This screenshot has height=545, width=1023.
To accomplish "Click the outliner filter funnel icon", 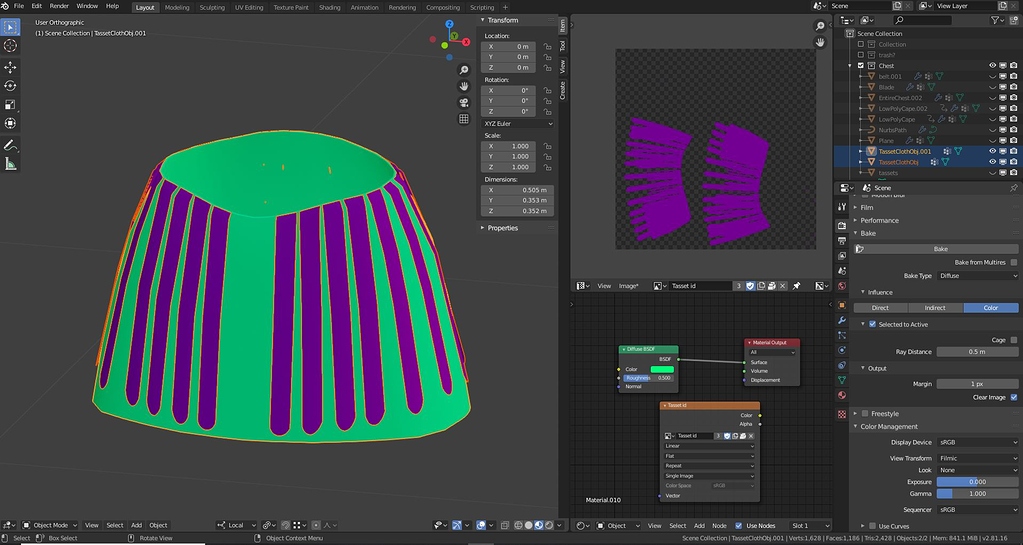I will point(996,20).
